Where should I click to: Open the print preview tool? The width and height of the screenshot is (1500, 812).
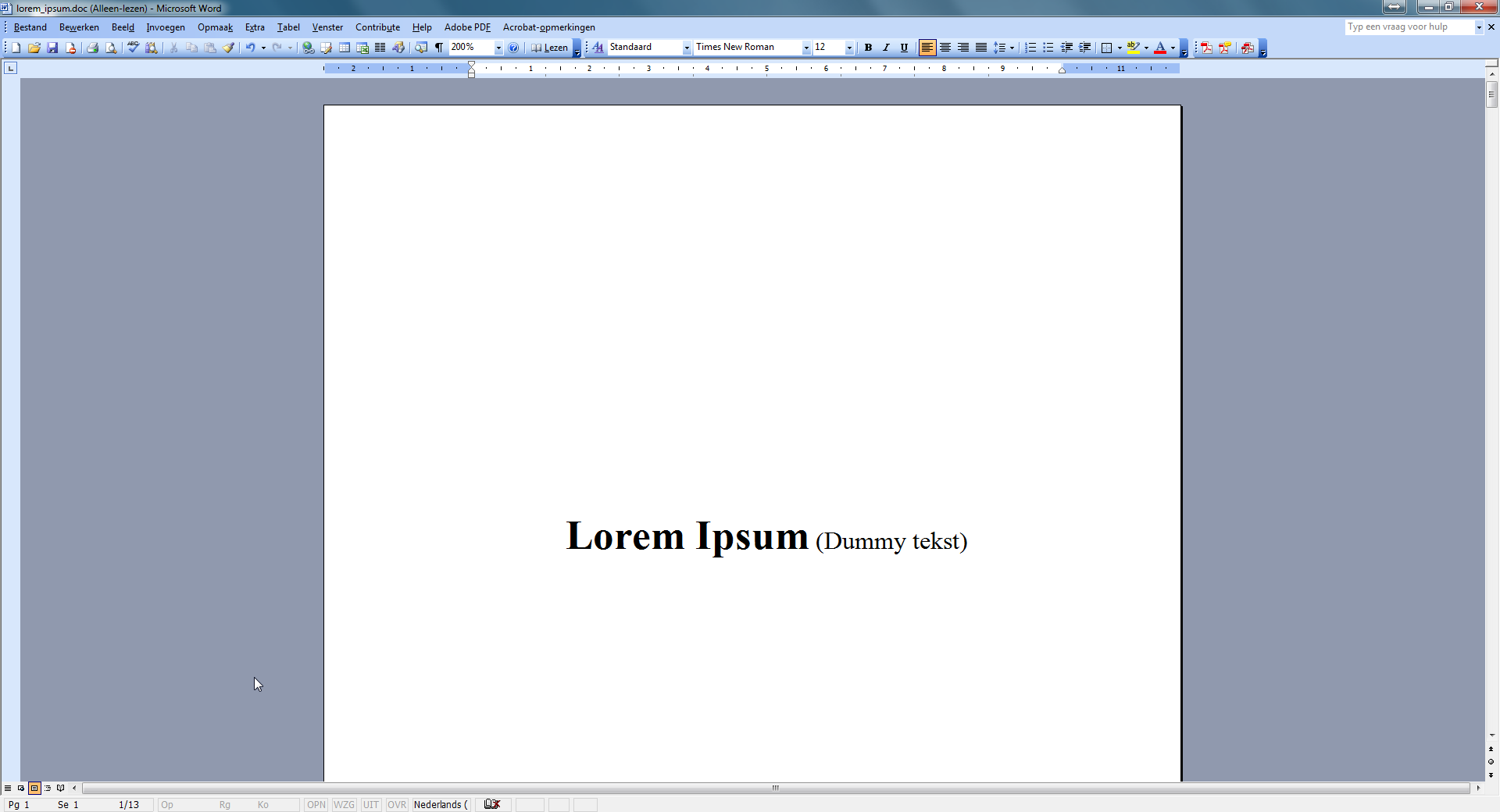(x=111, y=48)
